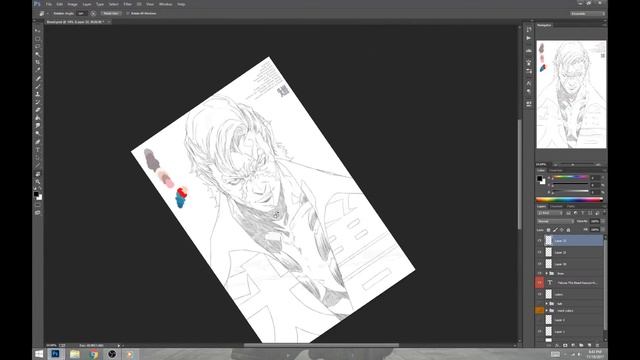
Task: Toggle visibility of Layer 1
Action: point(540,331)
